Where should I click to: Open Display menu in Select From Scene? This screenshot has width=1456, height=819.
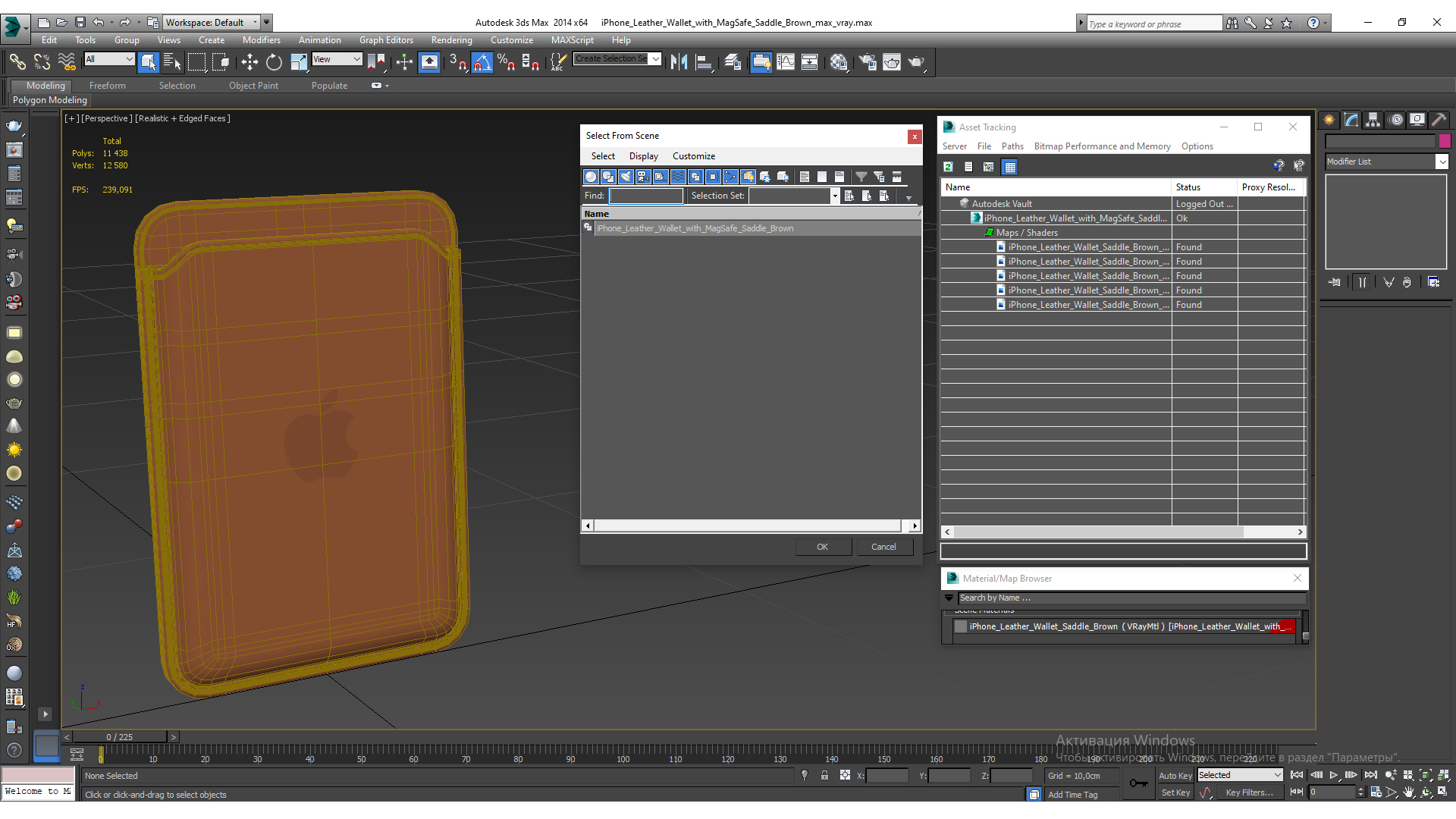point(644,156)
